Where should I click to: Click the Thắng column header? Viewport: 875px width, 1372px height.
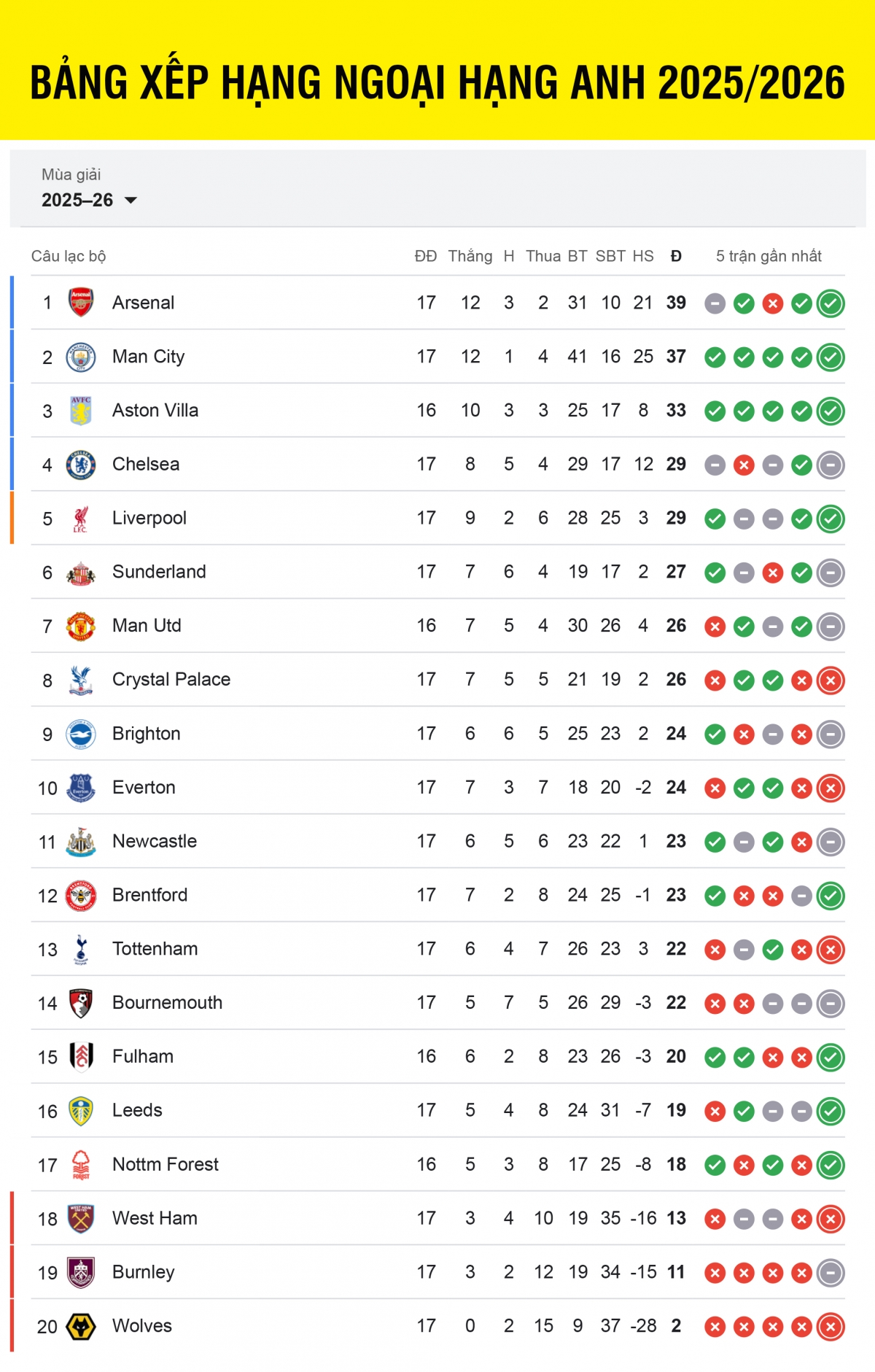click(x=470, y=256)
